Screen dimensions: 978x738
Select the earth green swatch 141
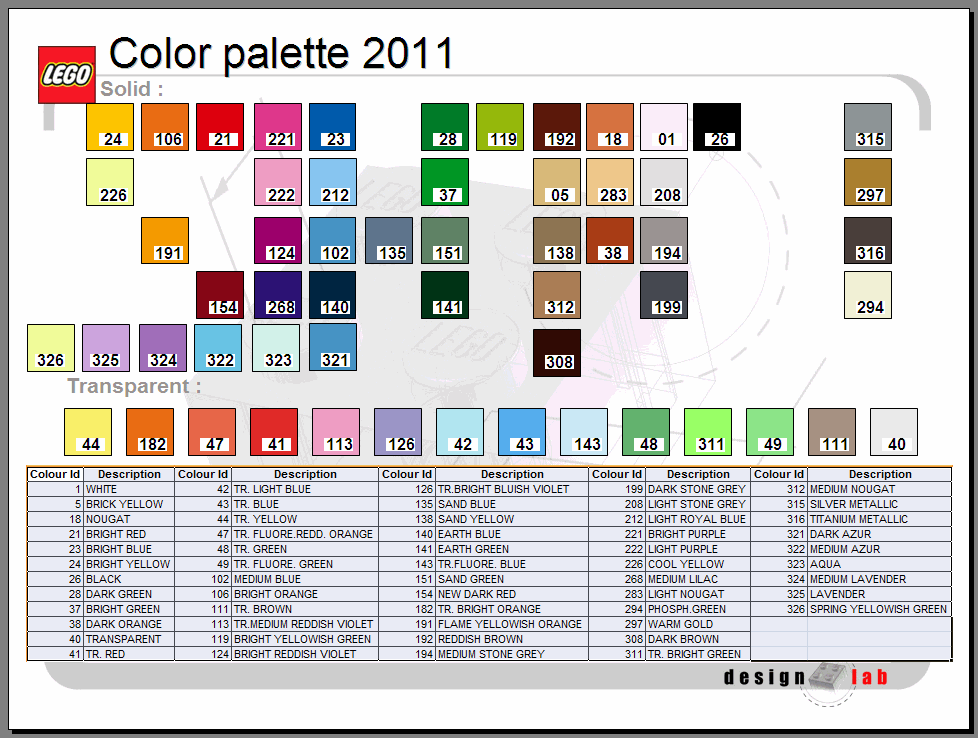(x=445, y=294)
